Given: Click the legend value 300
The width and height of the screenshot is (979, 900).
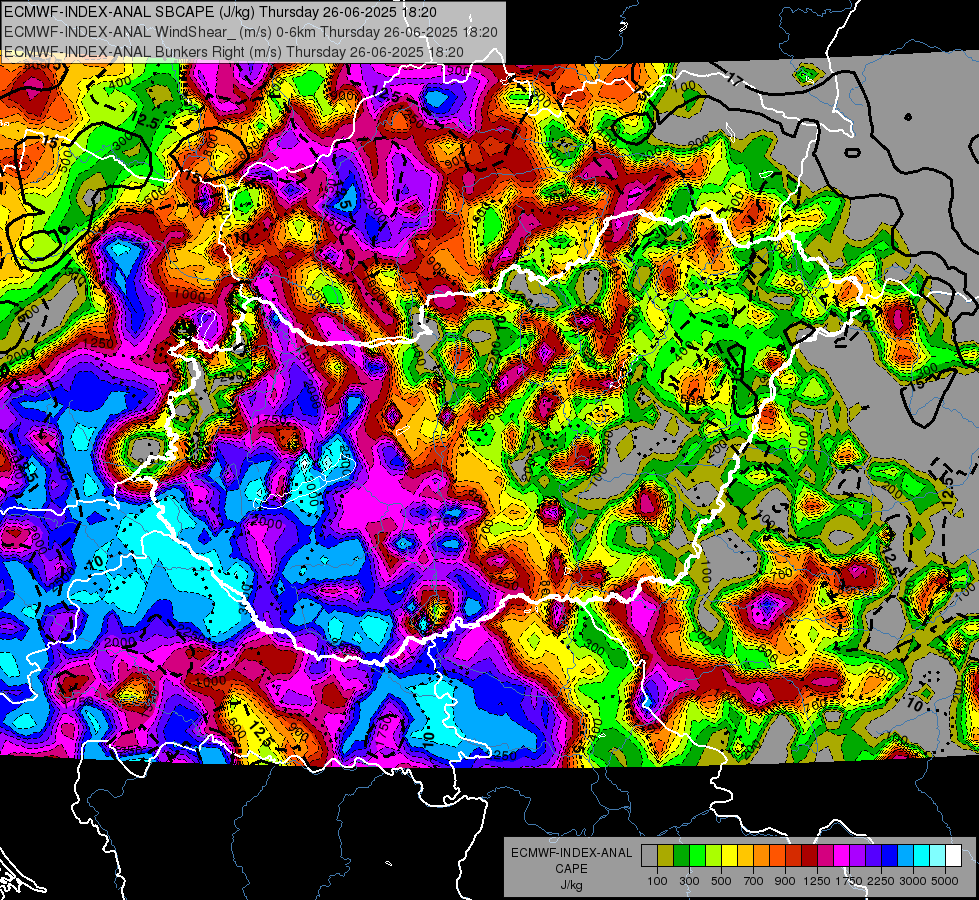Looking at the screenshot, I should [x=689, y=881].
